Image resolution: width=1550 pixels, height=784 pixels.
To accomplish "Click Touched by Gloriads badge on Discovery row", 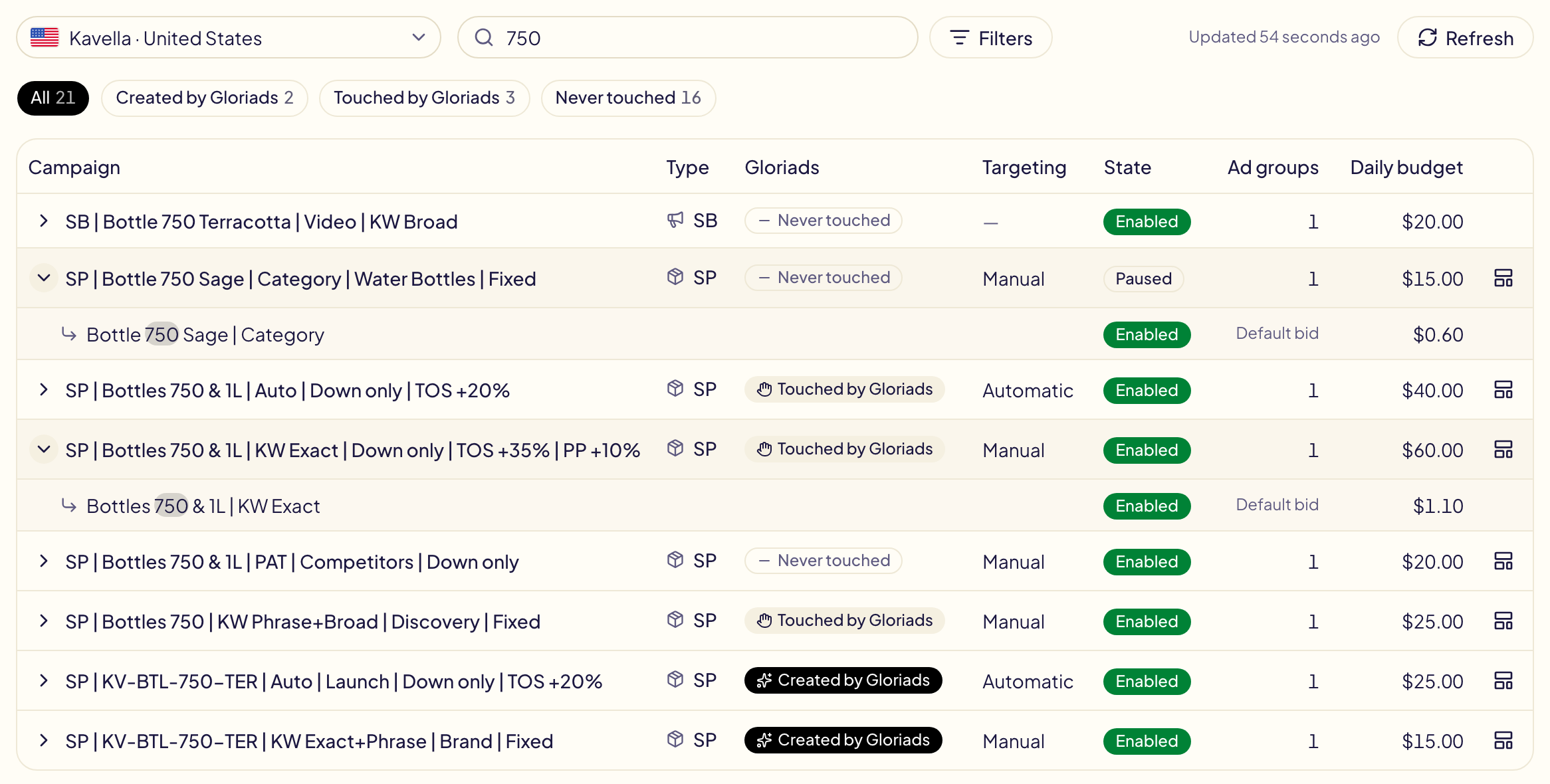I will (x=844, y=621).
